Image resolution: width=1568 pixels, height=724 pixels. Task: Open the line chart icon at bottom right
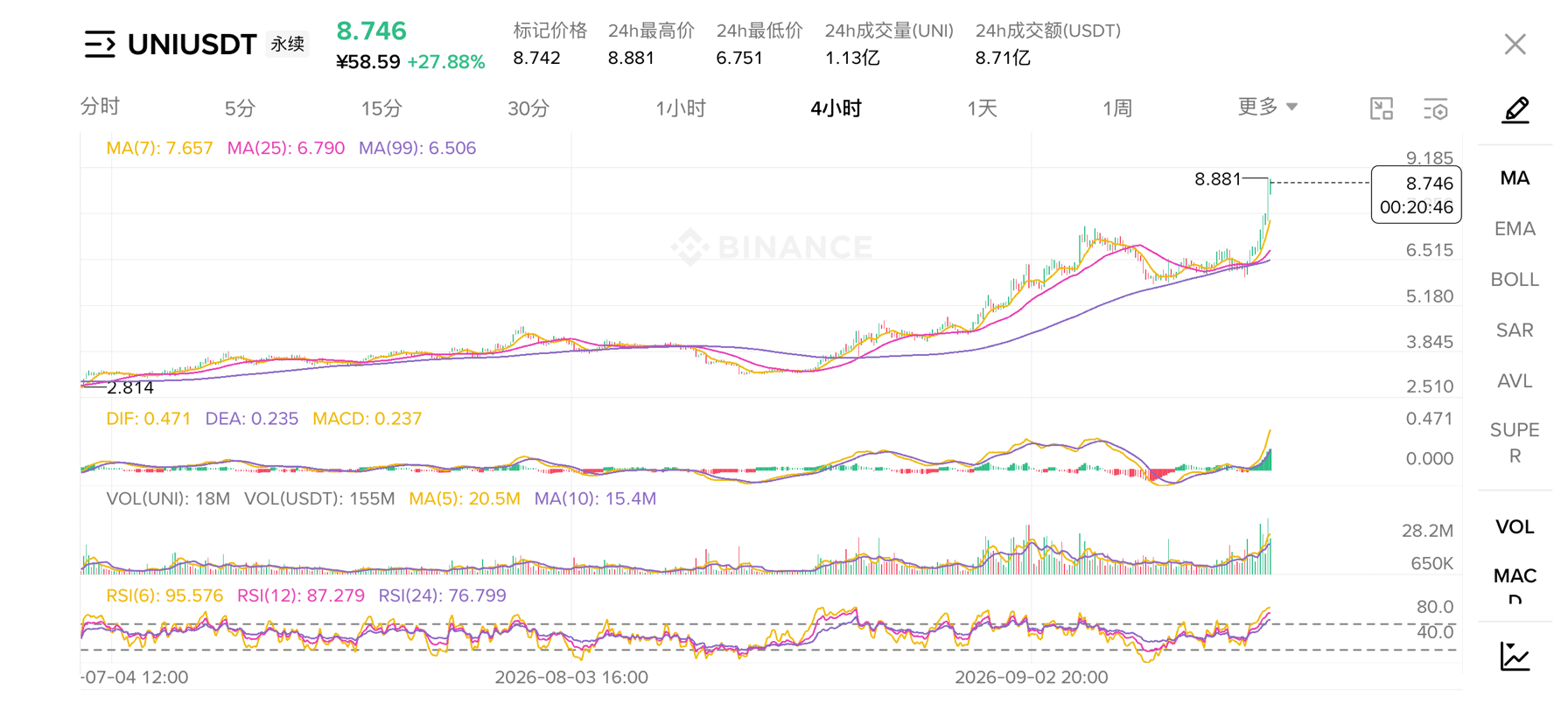(1515, 656)
